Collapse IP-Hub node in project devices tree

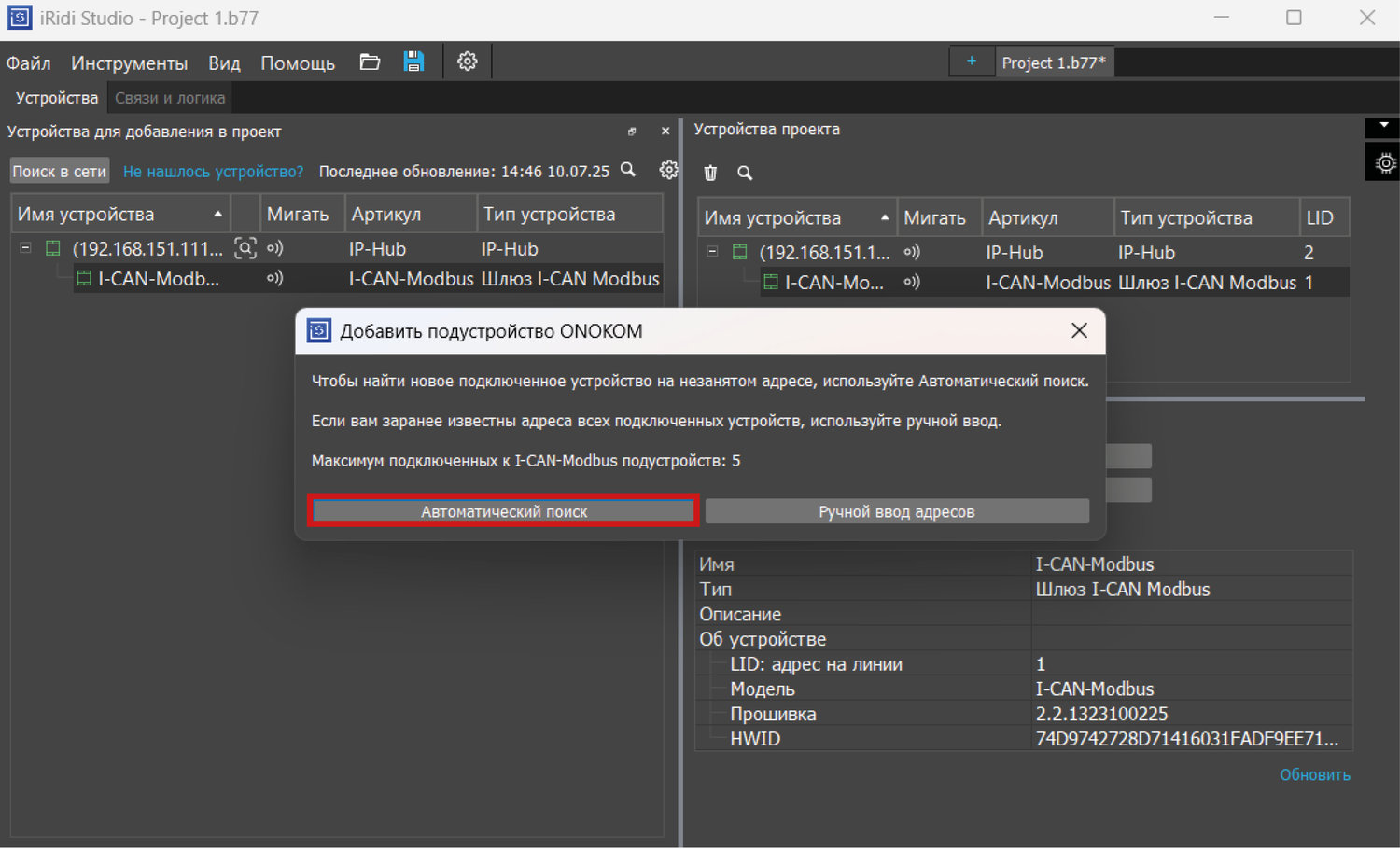click(x=712, y=252)
